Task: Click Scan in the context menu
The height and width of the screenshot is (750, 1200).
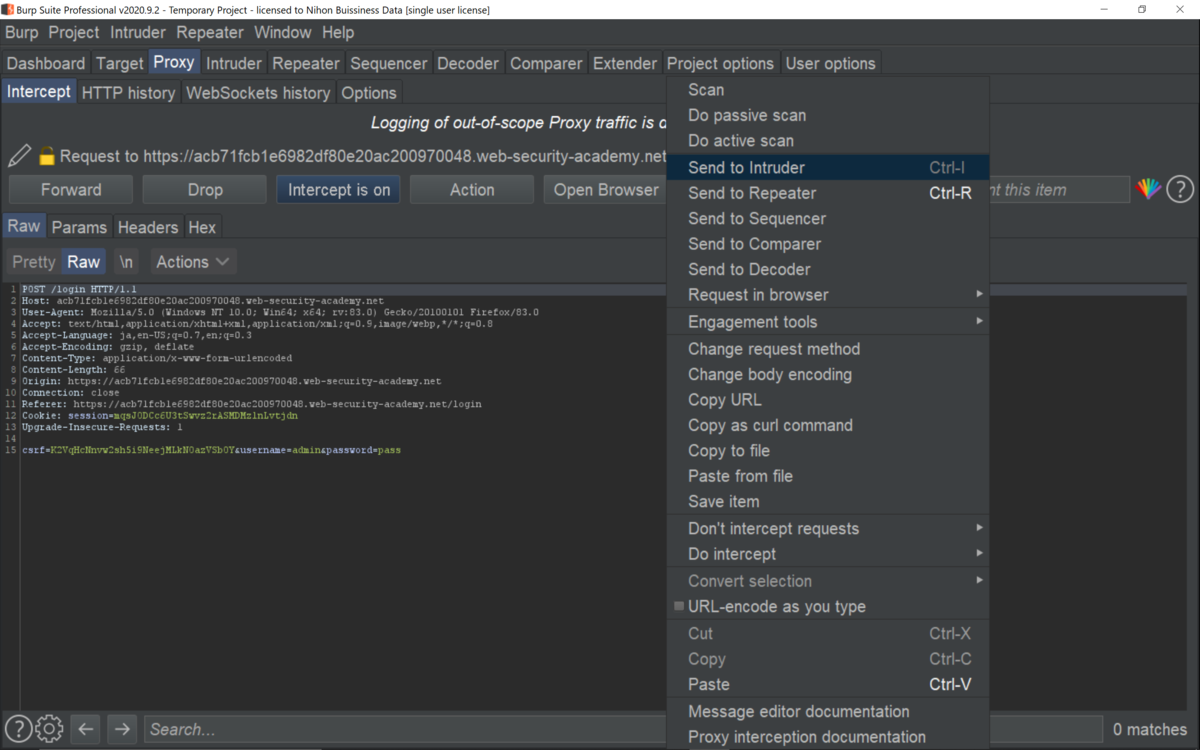Action: [828, 90]
